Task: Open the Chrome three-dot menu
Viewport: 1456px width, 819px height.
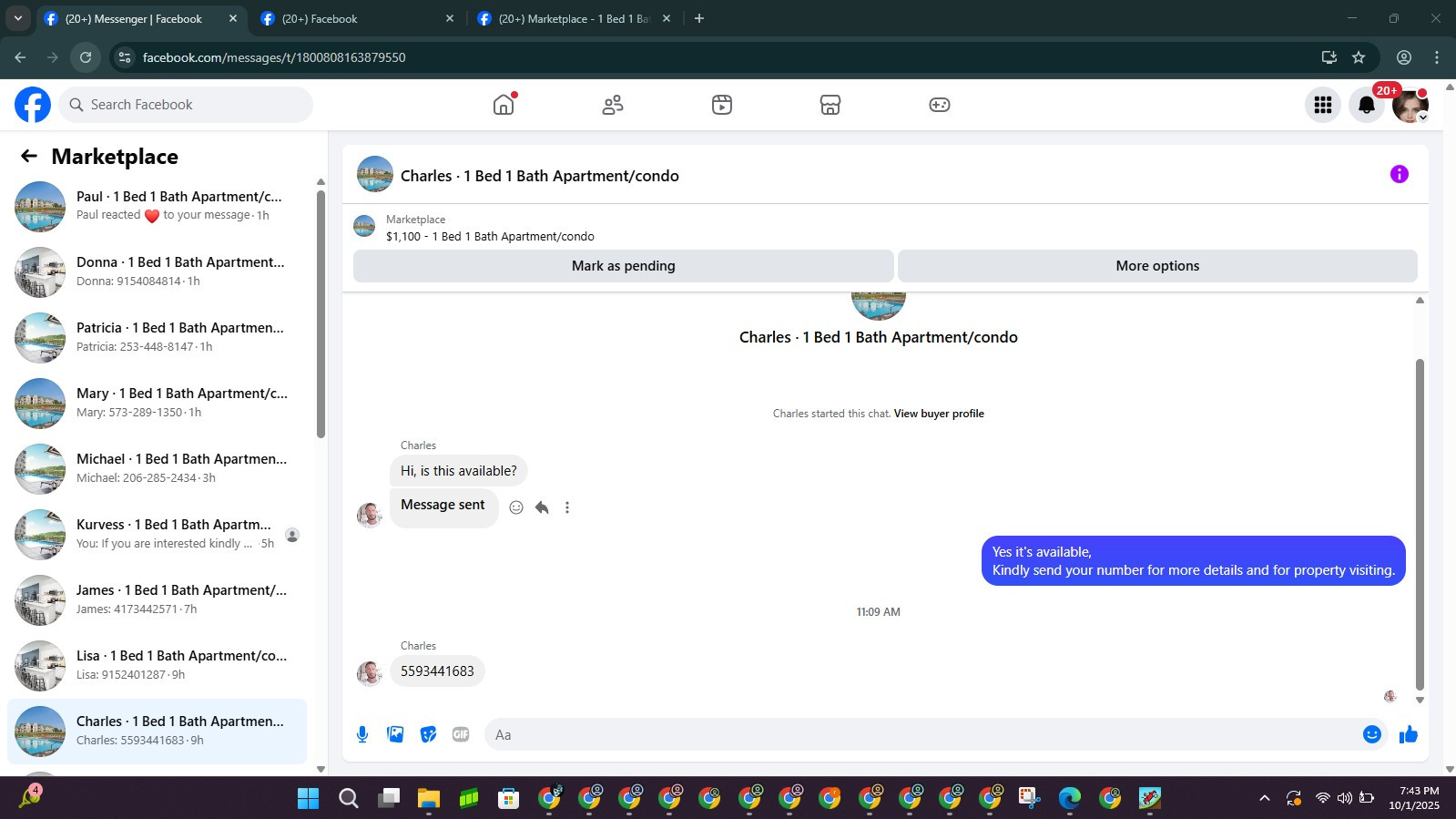Action: click(1437, 57)
